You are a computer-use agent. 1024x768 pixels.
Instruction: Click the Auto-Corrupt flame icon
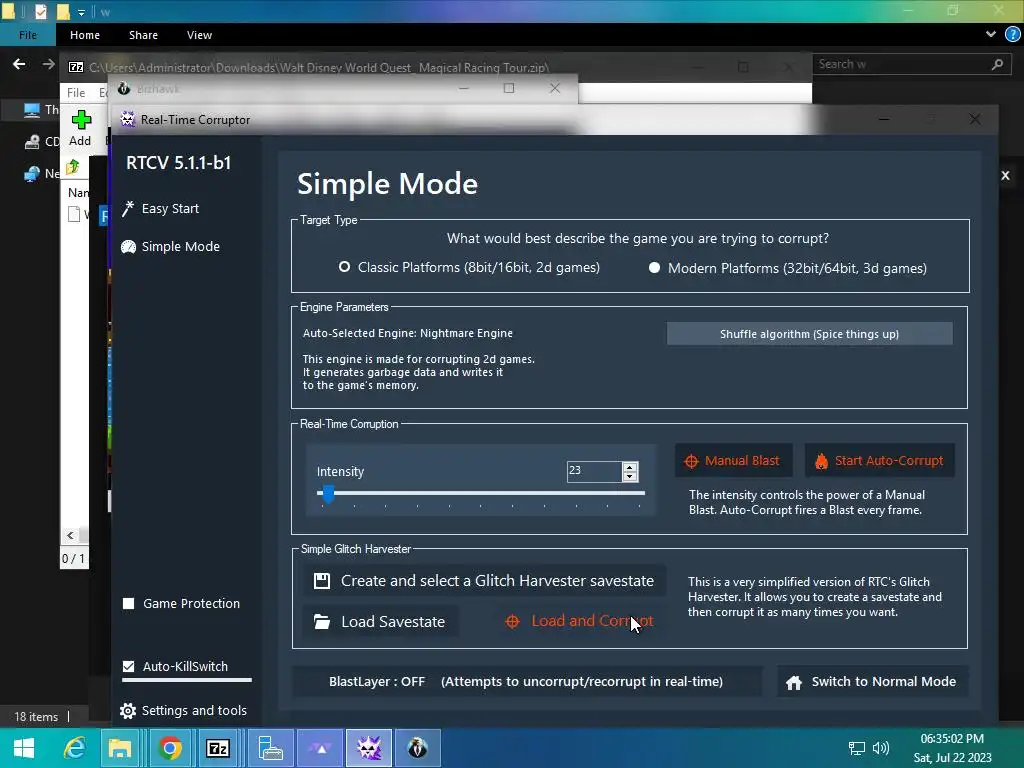tap(821, 461)
